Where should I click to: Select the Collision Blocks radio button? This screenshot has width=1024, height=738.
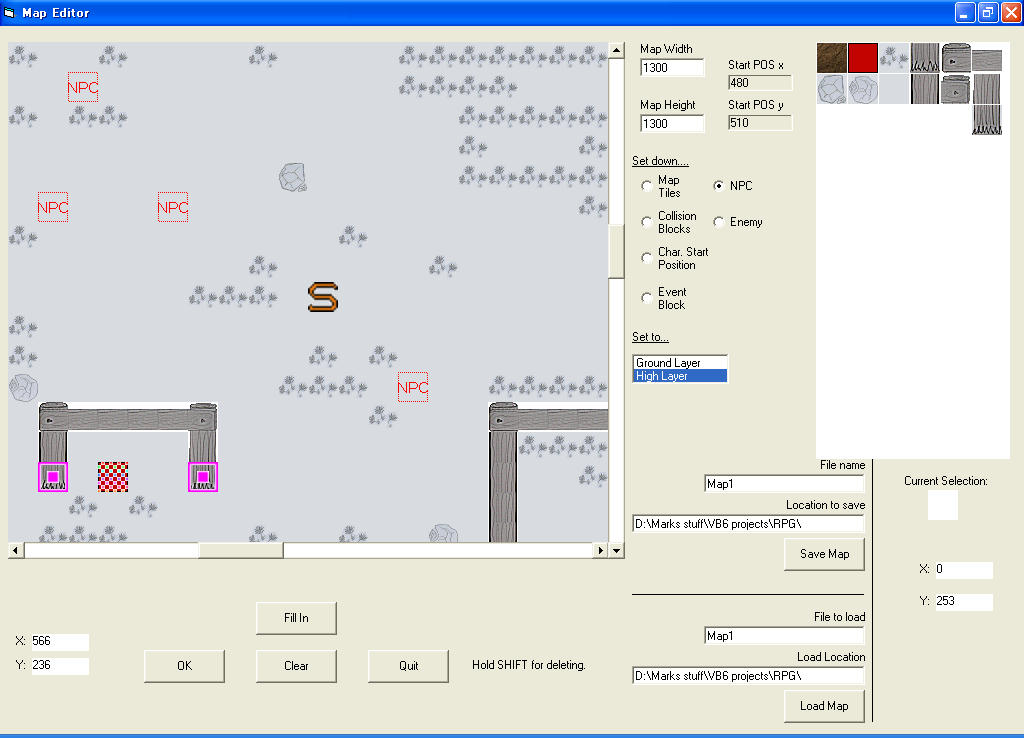tap(647, 223)
